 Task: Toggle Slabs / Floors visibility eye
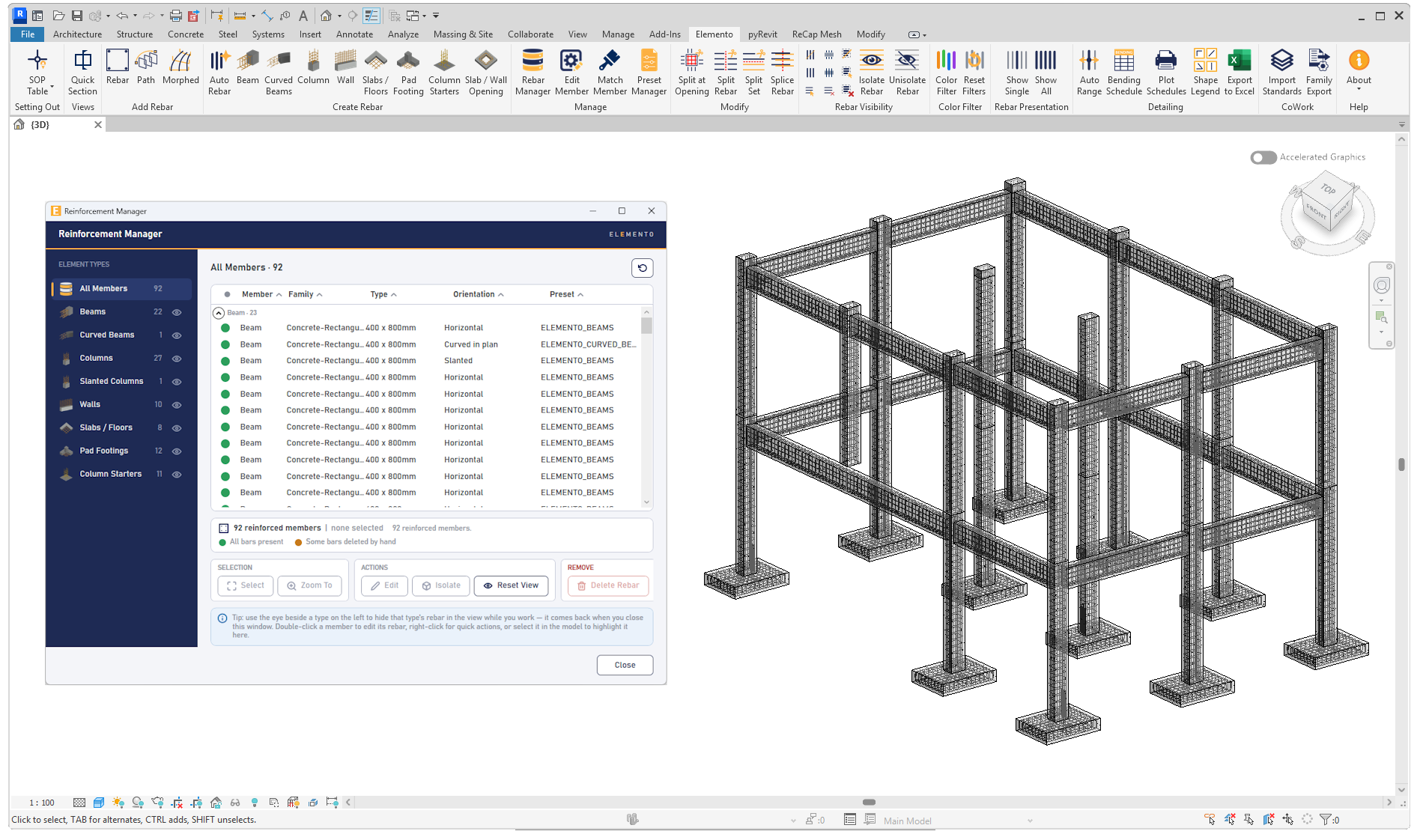click(177, 428)
